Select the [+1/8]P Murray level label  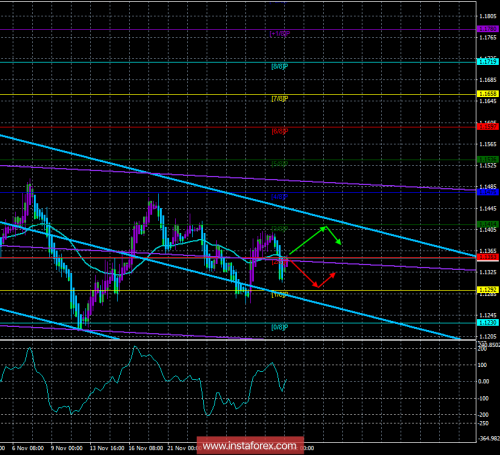pyautogui.click(x=280, y=34)
